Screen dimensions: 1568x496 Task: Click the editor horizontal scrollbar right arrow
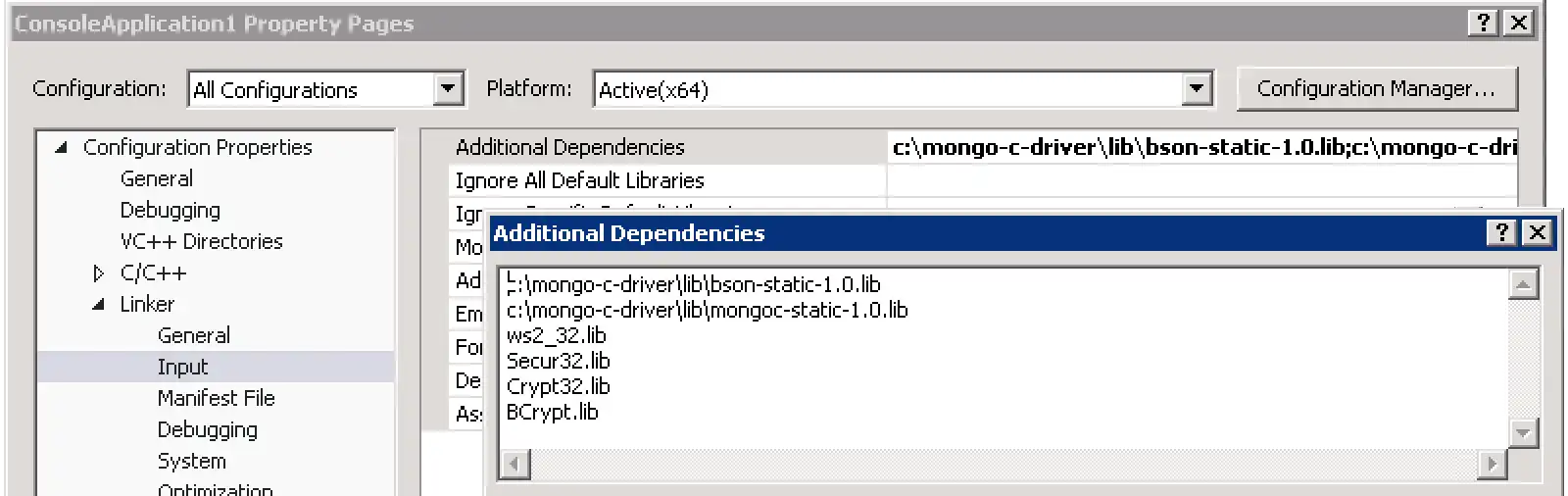pos(1492,464)
